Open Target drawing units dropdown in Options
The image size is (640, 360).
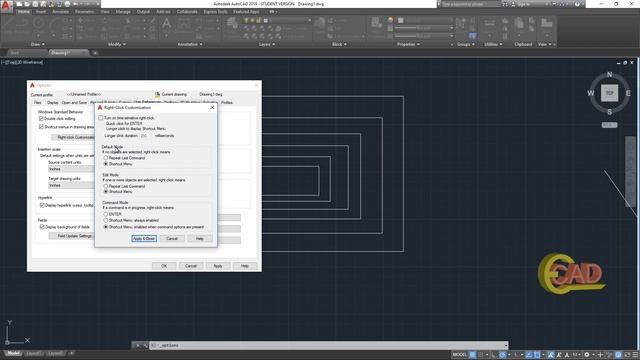pos(71,185)
